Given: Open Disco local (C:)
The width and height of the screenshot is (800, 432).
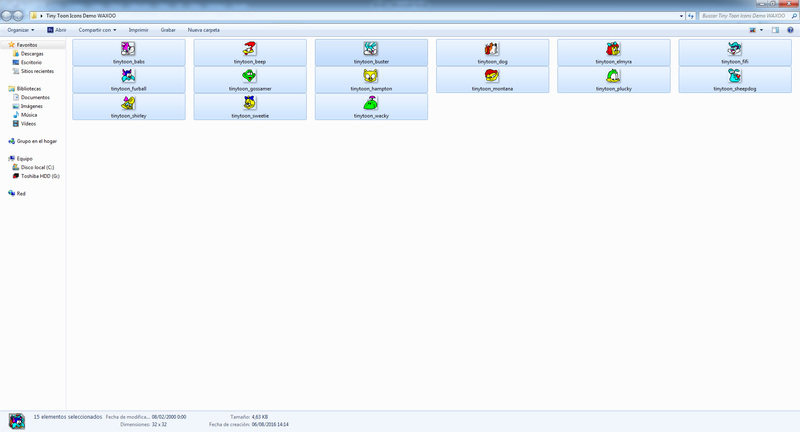Looking at the screenshot, I should (37, 167).
